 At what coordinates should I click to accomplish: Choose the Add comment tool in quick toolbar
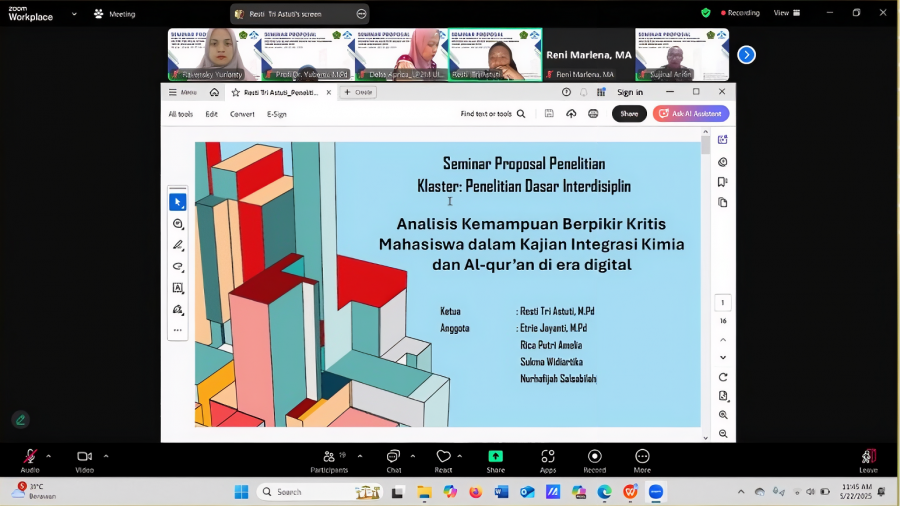pyautogui.click(x=177, y=224)
